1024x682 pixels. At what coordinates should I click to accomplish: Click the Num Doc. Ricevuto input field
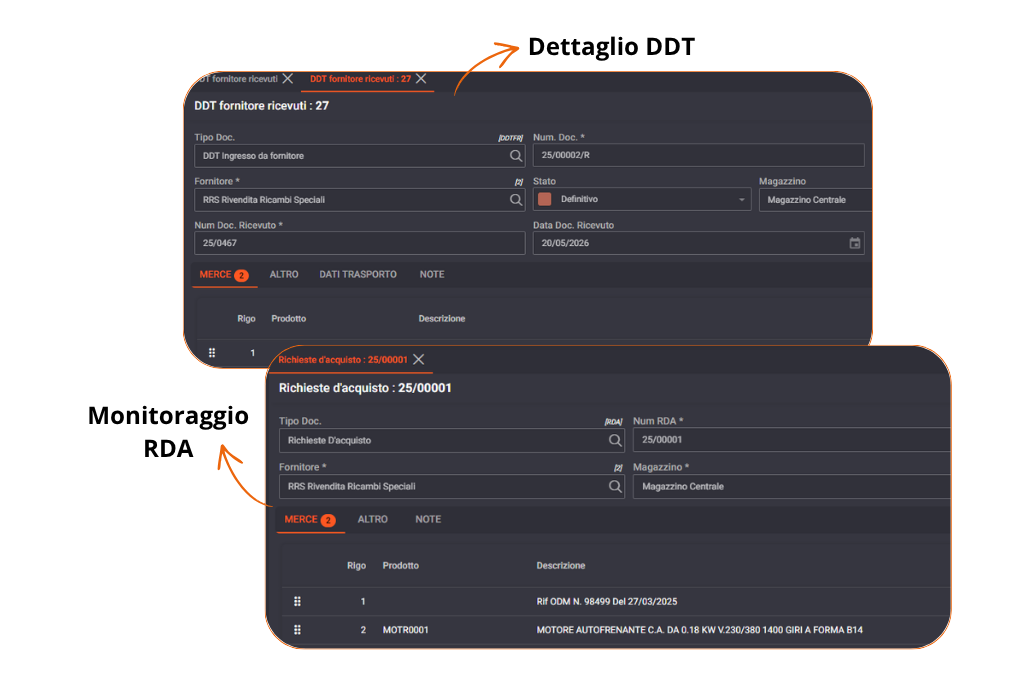pos(360,243)
